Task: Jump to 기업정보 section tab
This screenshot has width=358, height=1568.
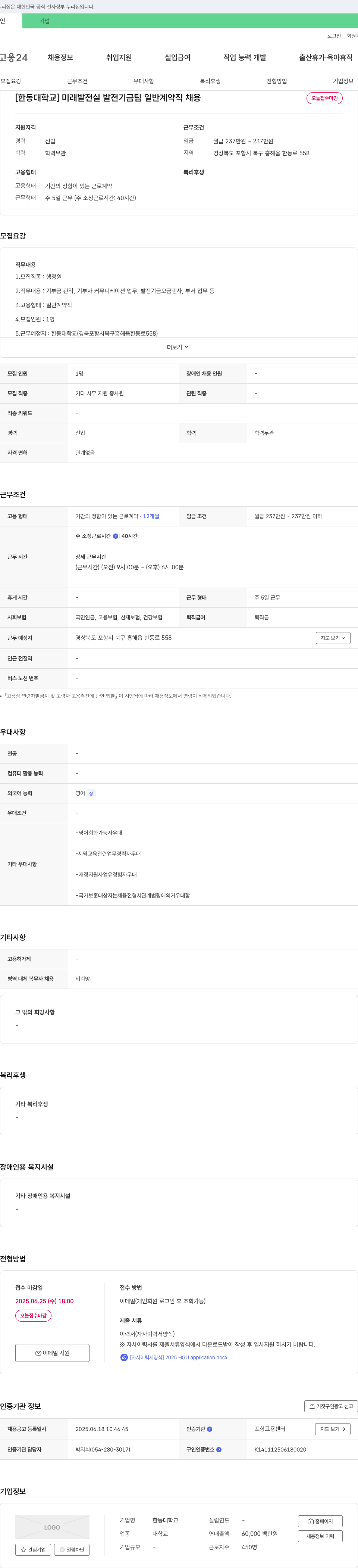Action: [343, 81]
